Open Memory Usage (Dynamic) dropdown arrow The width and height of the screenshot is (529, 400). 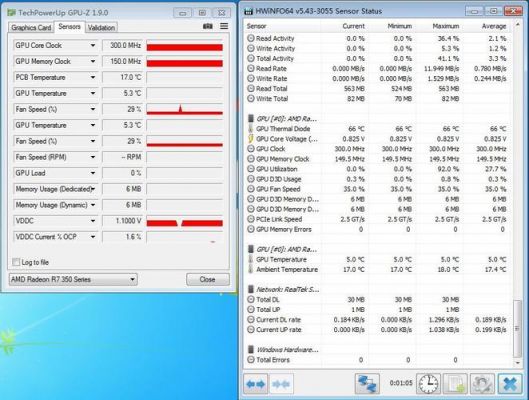(x=93, y=205)
